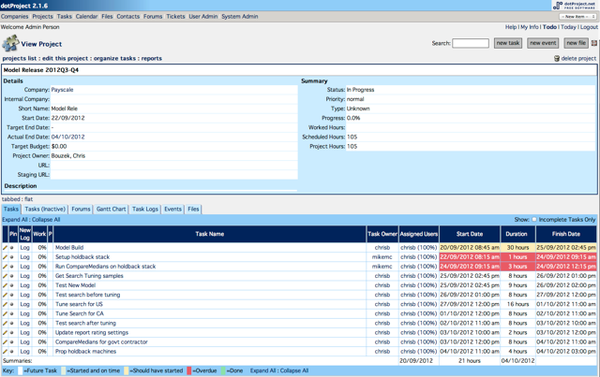Viewport: 600px width, 377px height.
Task: Pin the Prop holdback machines task
Action: click(x=12, y=351)
